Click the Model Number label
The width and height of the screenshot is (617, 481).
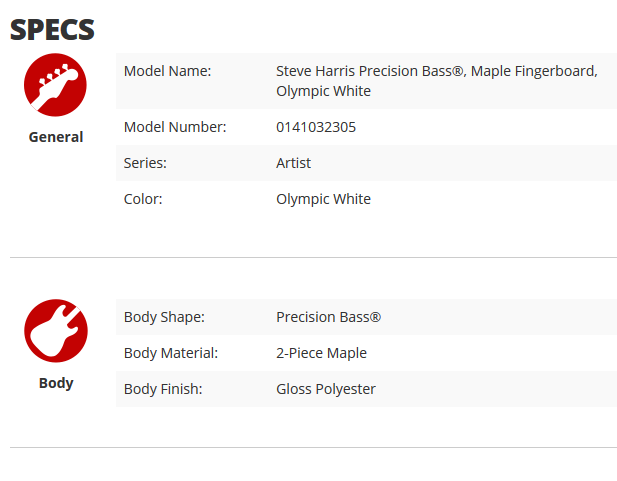175,127
